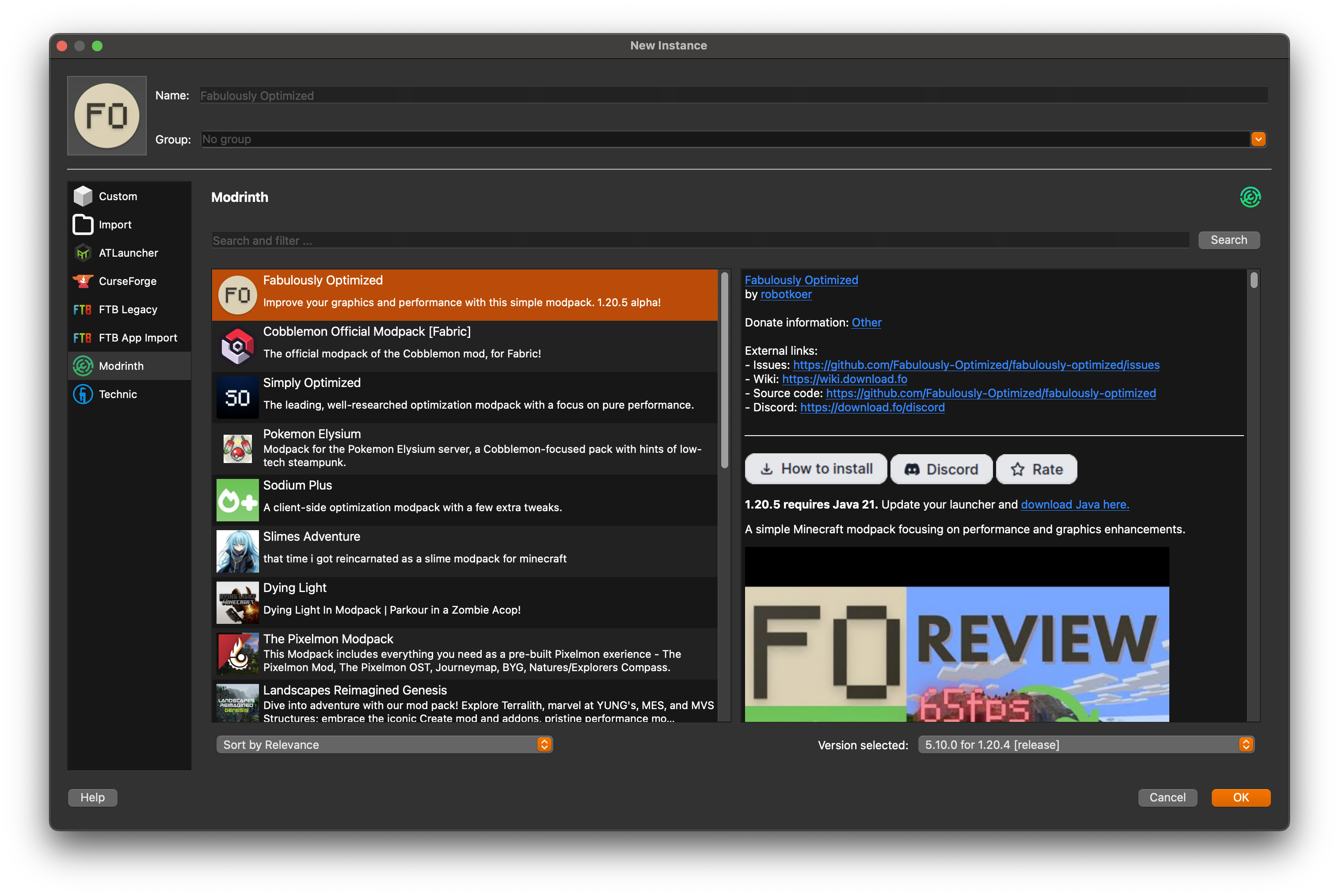Click the Search button
This screenshot has width=1339, height=896.
click(1229, 240)
